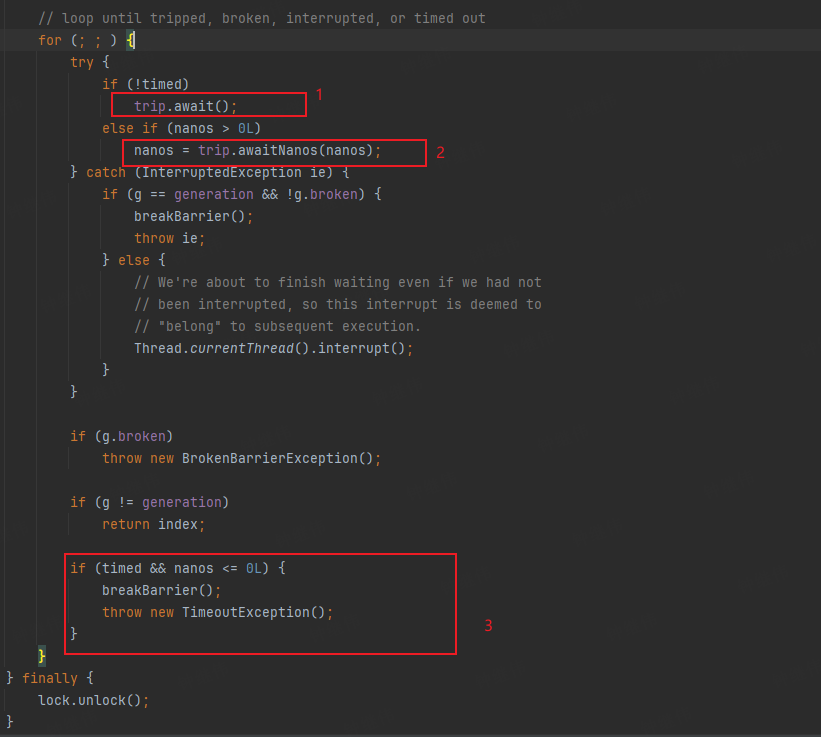Select the throw new TimeoutException() line in box 3
The height and width of the screenshot is (737, 821).
pos(216,612)
